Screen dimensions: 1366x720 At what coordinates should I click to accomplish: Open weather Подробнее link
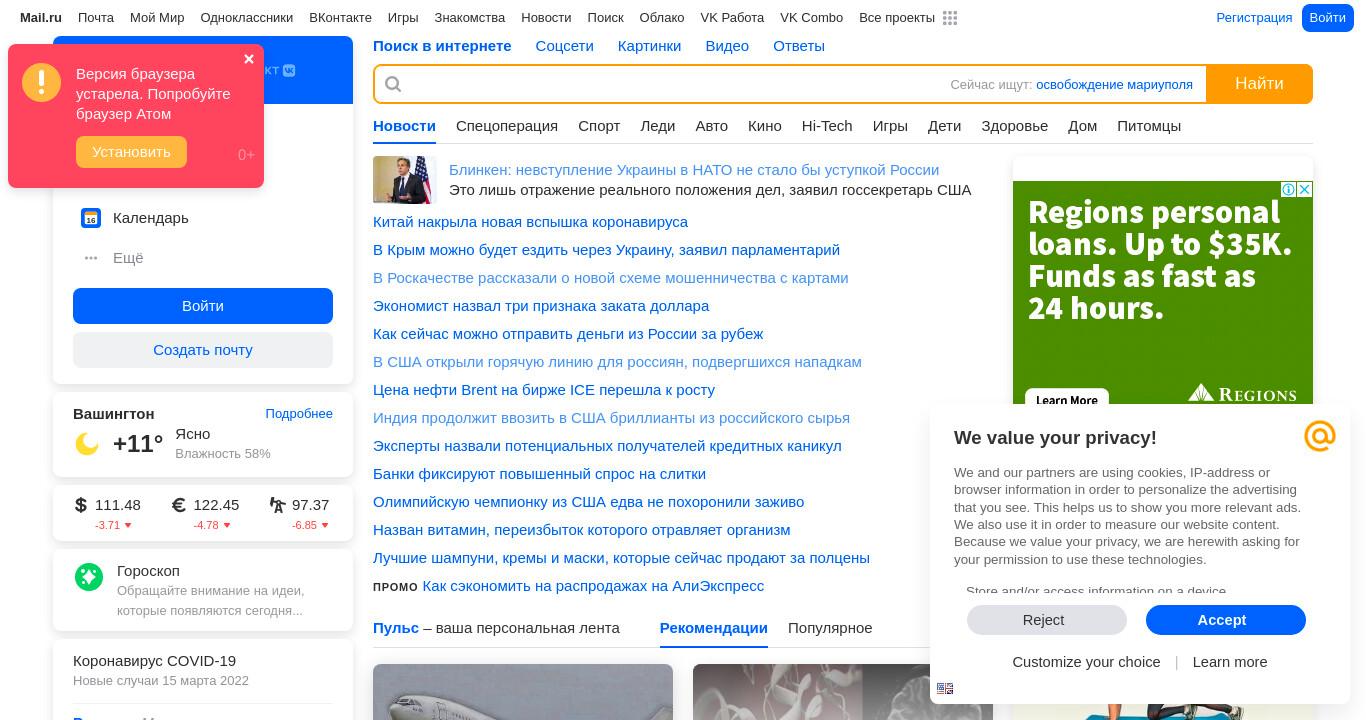[x=299, y=414]
